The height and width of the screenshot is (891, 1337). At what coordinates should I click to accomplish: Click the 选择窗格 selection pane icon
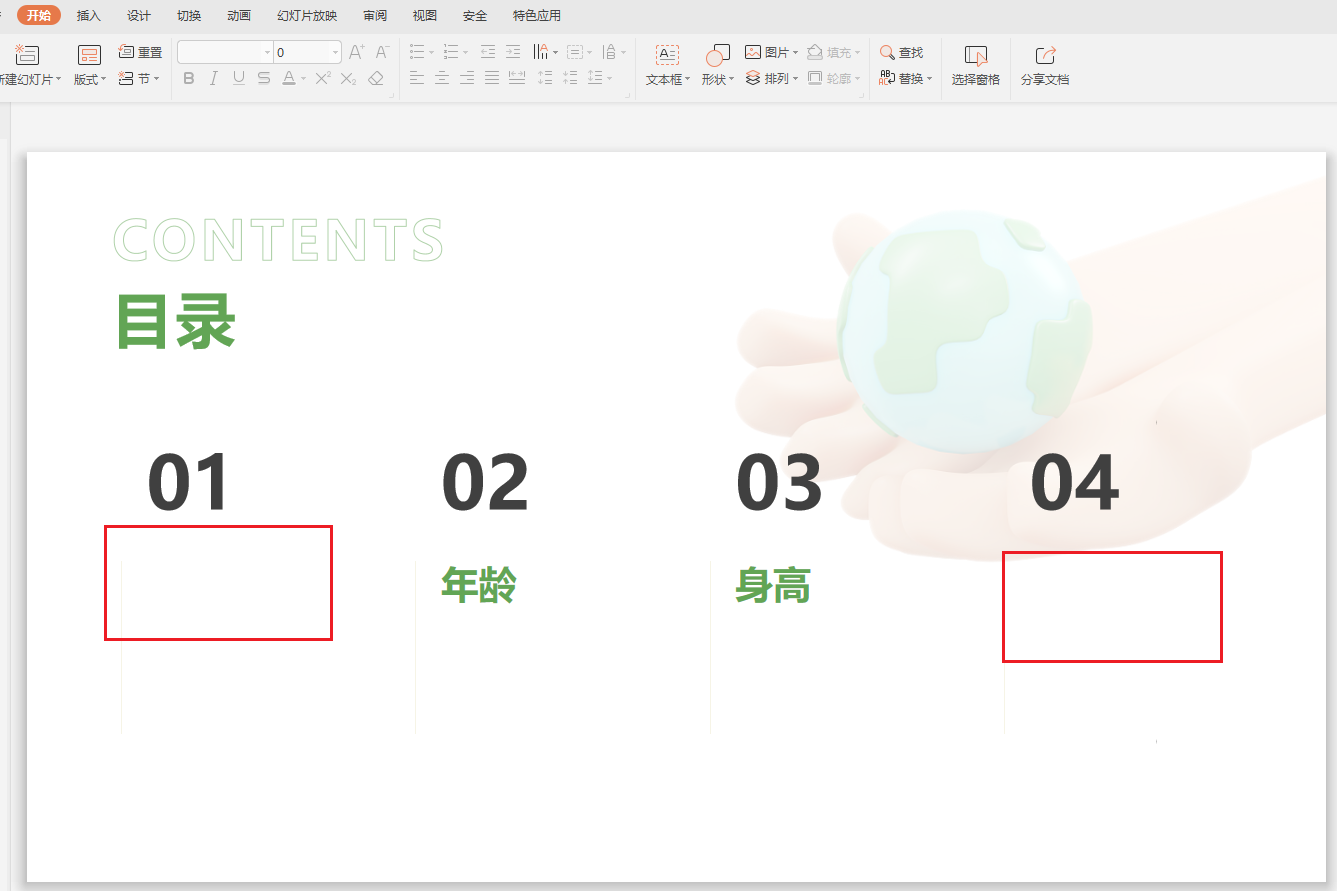975,62
